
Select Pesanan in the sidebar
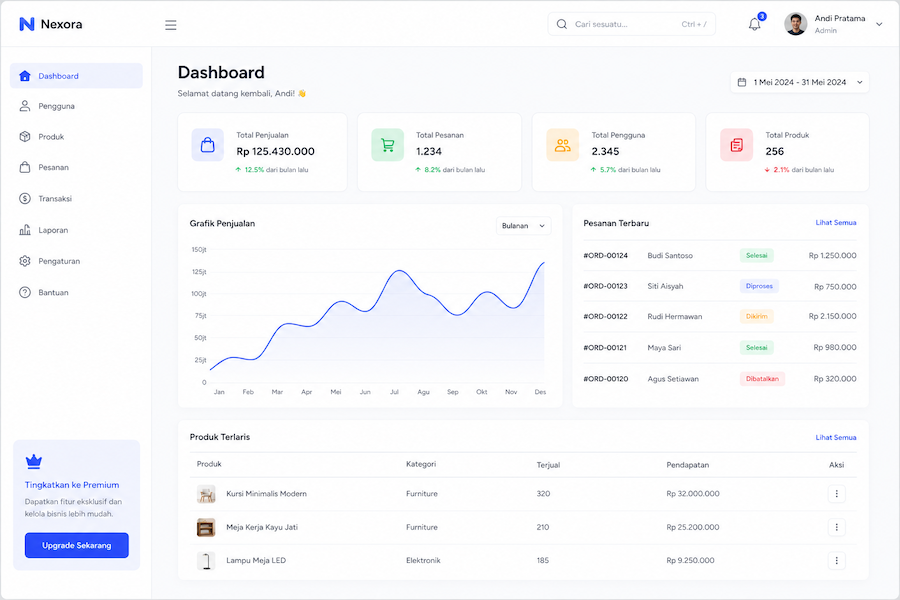[x=76, y=168]
